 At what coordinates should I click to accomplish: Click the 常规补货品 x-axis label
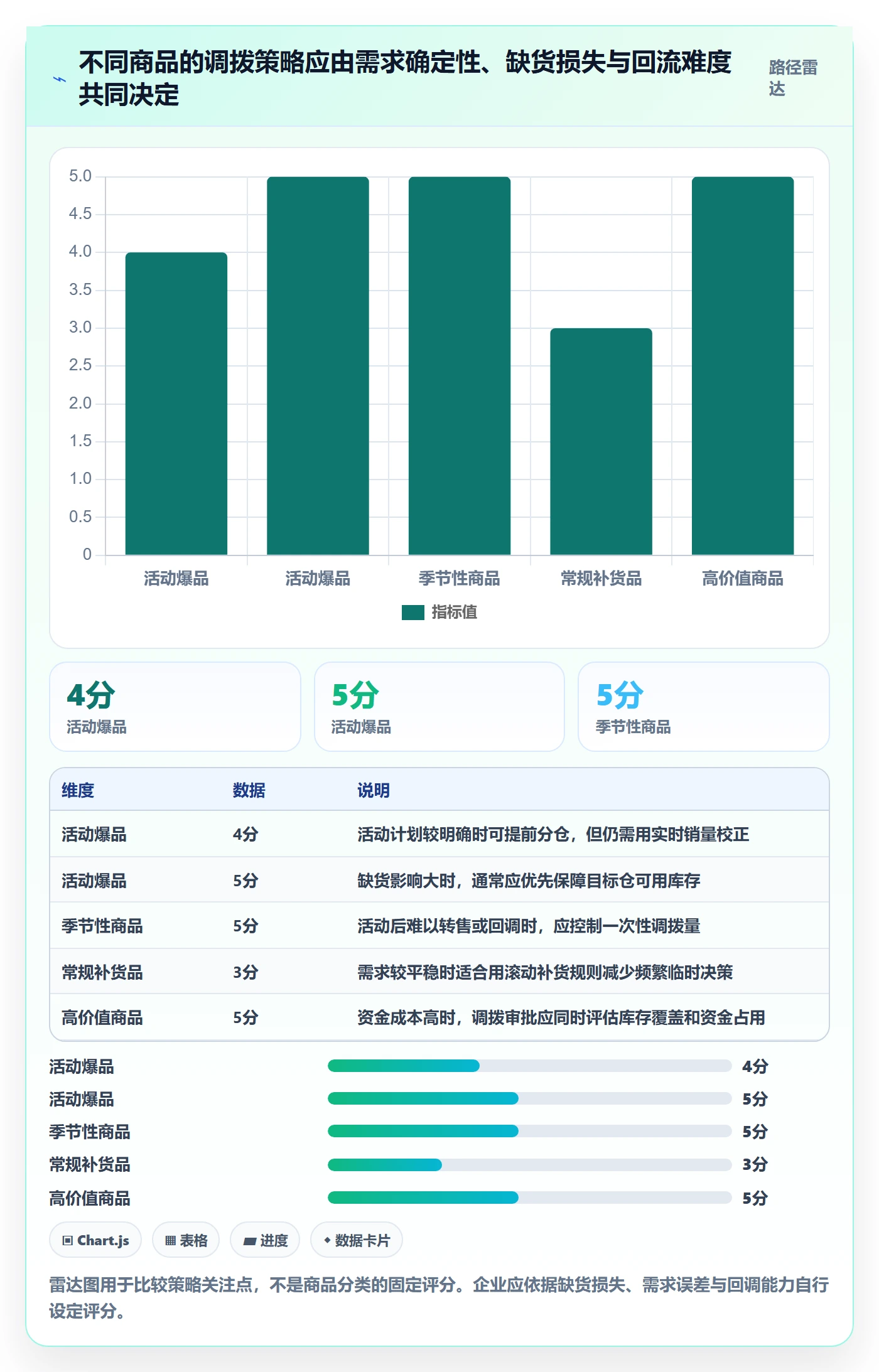click(601, 579)
